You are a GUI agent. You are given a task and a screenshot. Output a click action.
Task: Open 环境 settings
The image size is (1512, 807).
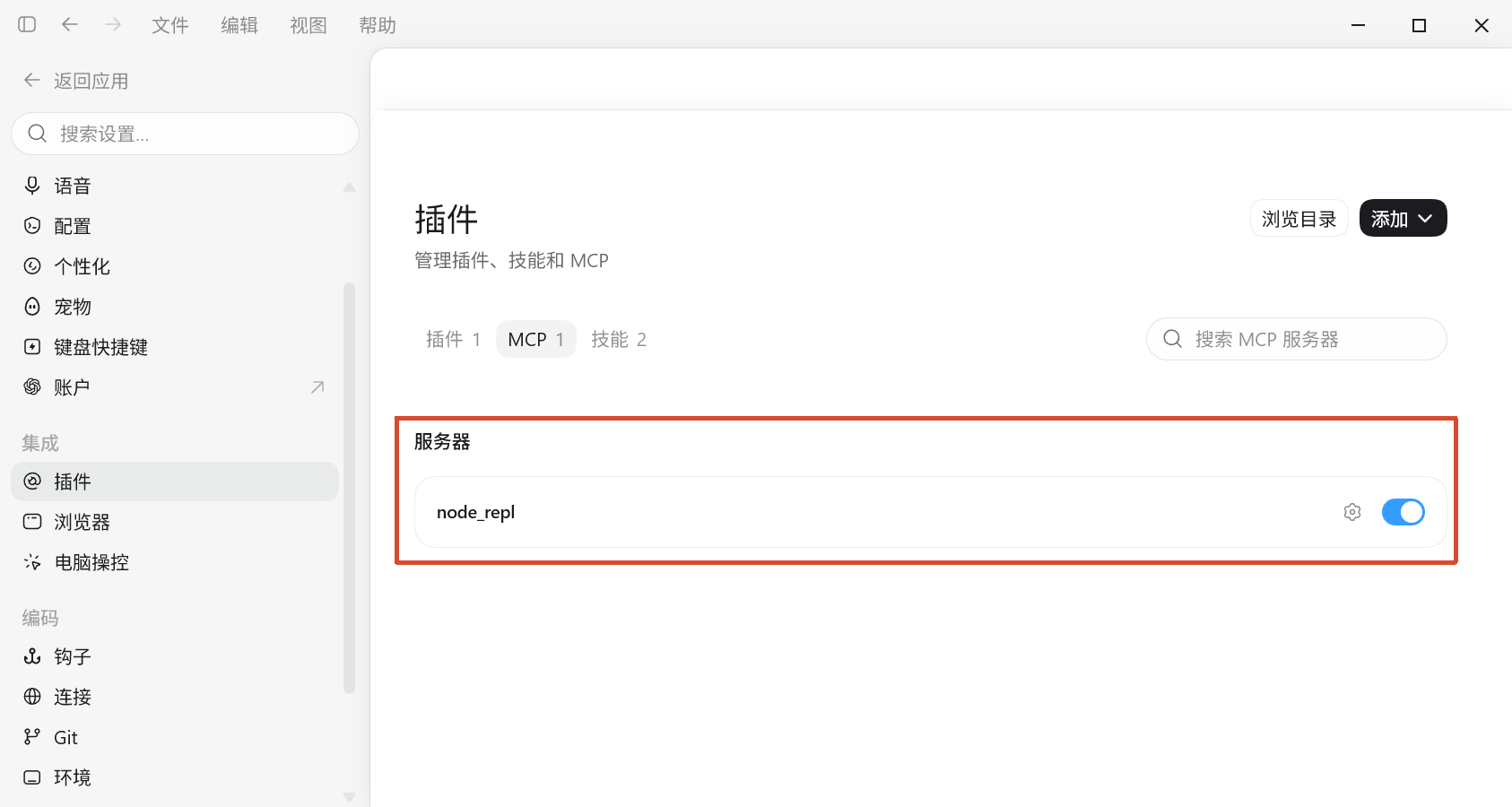click(x=175, y=777)
